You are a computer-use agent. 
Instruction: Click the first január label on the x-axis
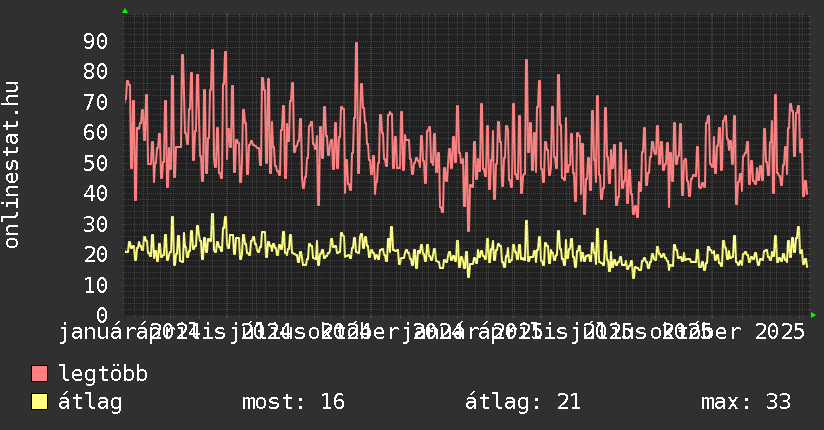(x=98, y=331)
